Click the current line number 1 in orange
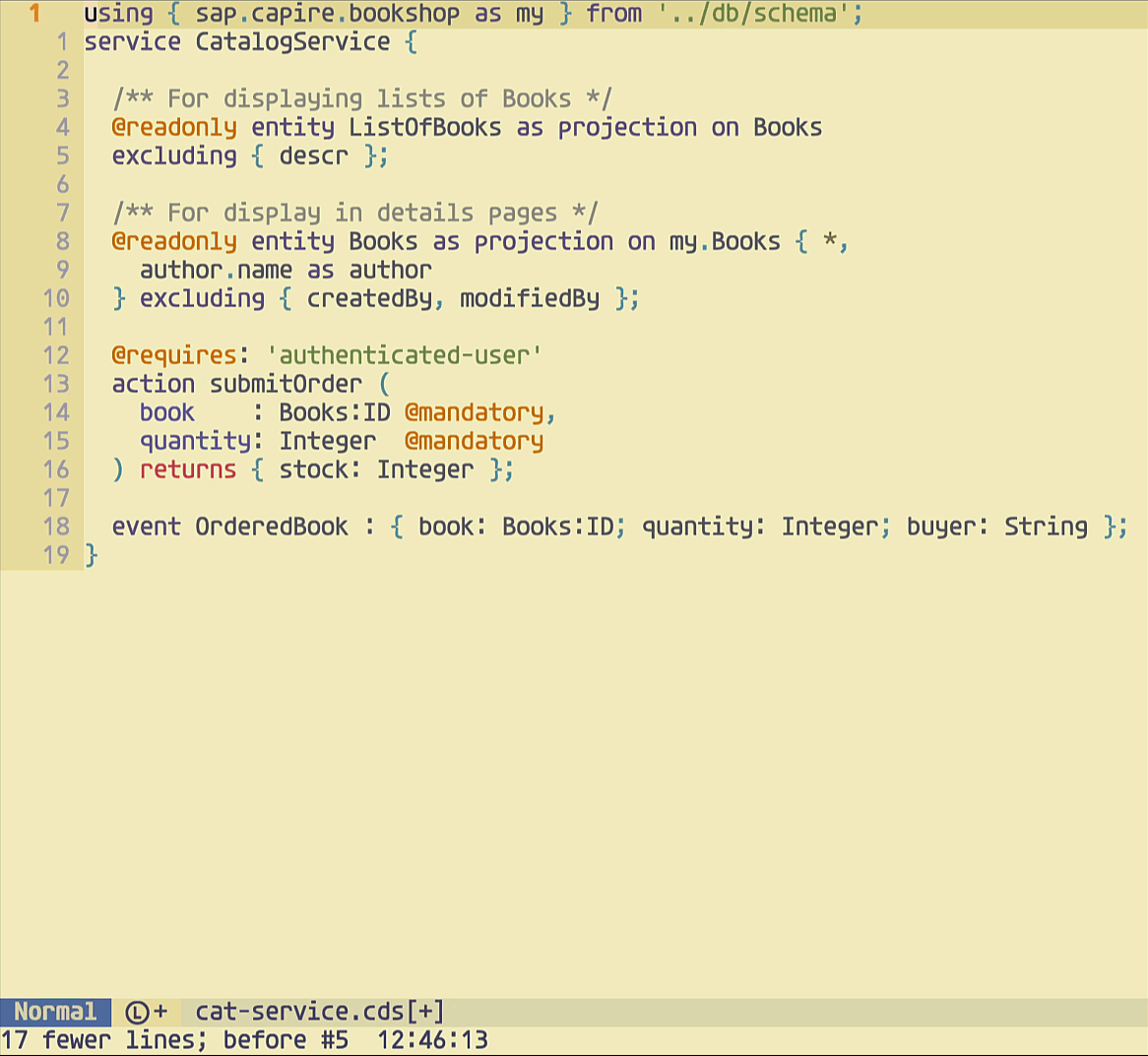Screen dimensions: 1148x1056 [34, 14]
